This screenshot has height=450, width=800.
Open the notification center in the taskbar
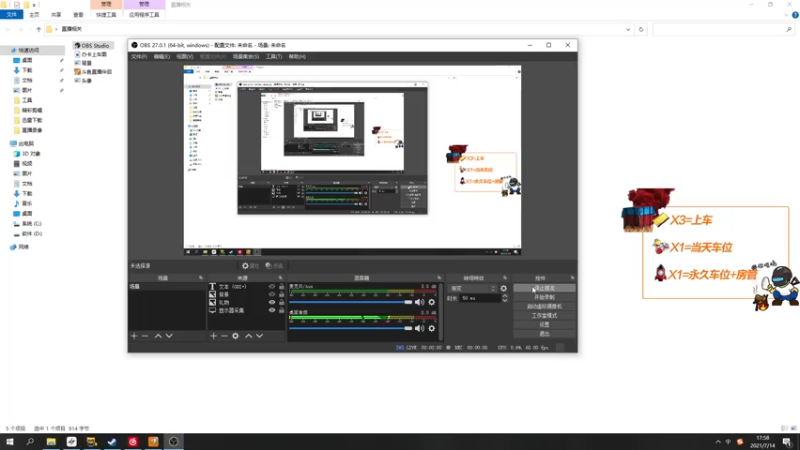tap(787, 442)
